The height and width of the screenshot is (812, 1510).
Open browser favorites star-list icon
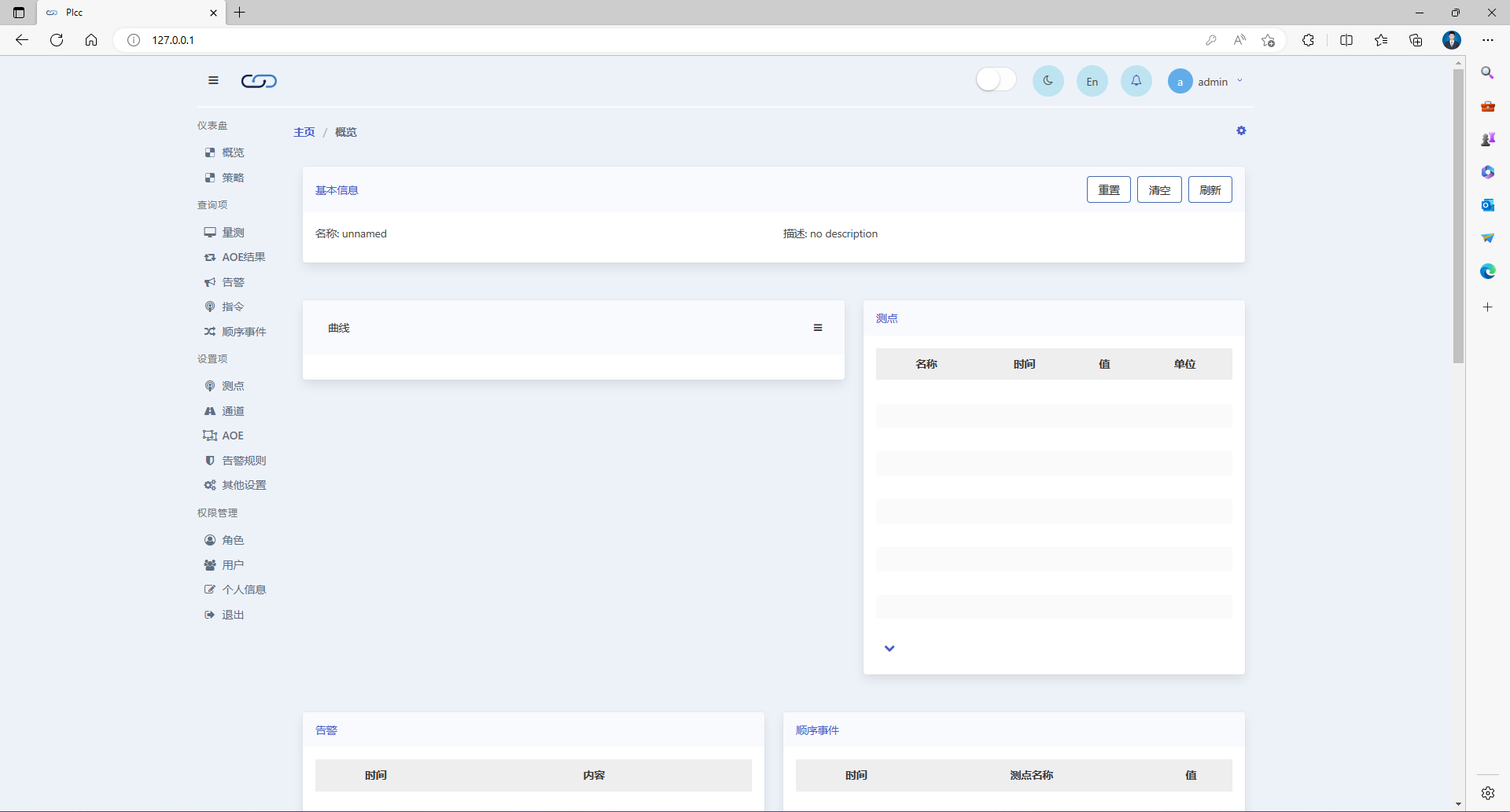point(1381,40)
